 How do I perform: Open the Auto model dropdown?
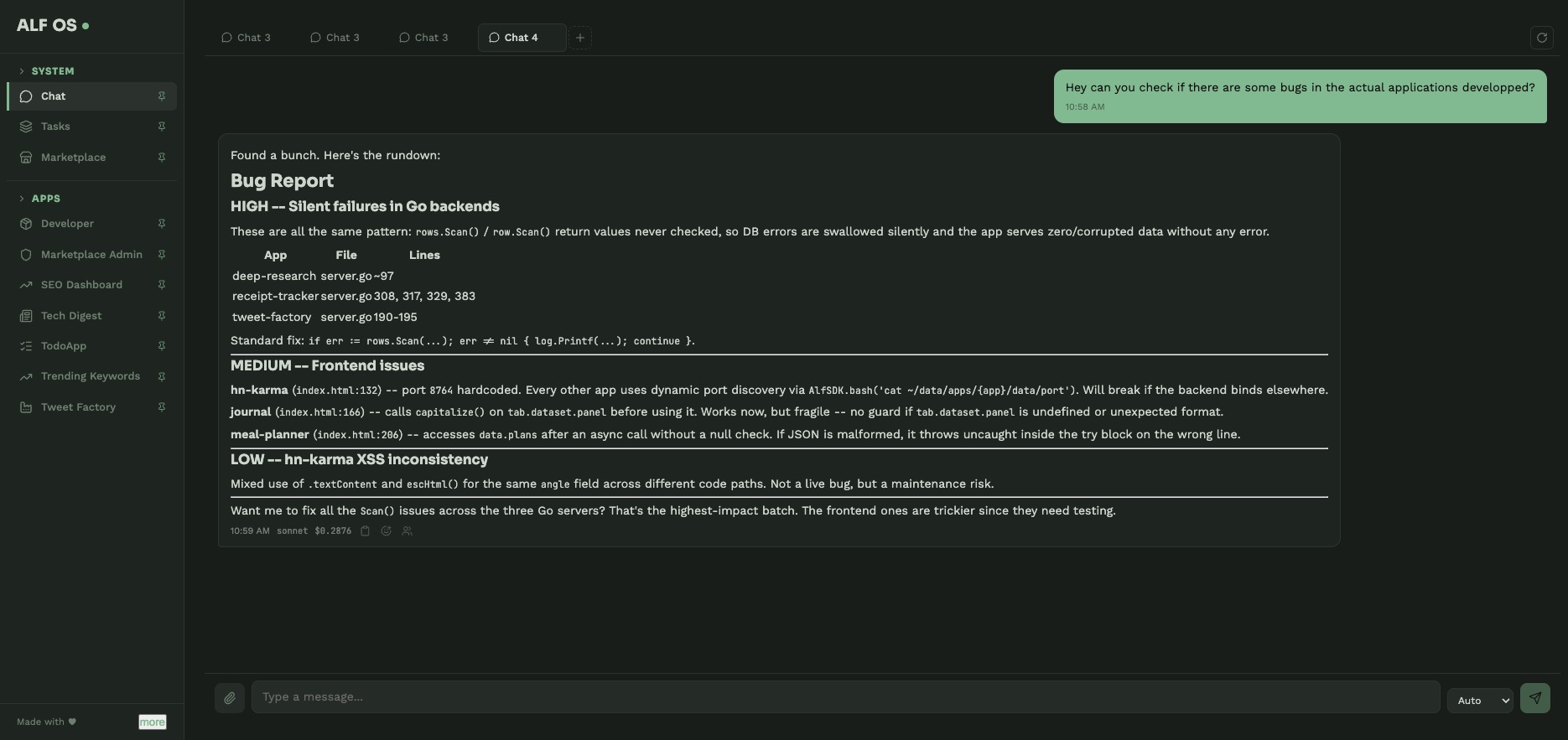(1480, 701)
